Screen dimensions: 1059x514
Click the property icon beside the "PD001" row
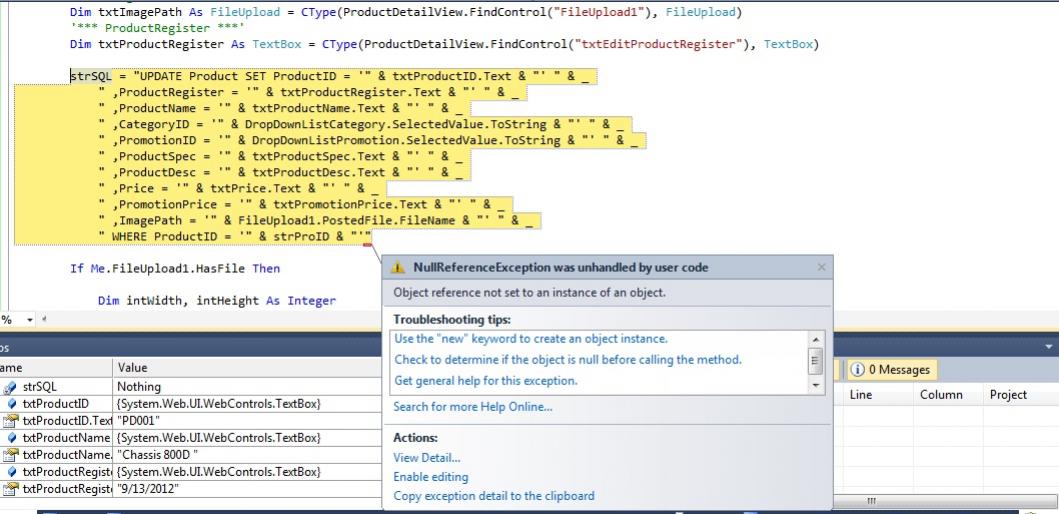pos(11,420)
